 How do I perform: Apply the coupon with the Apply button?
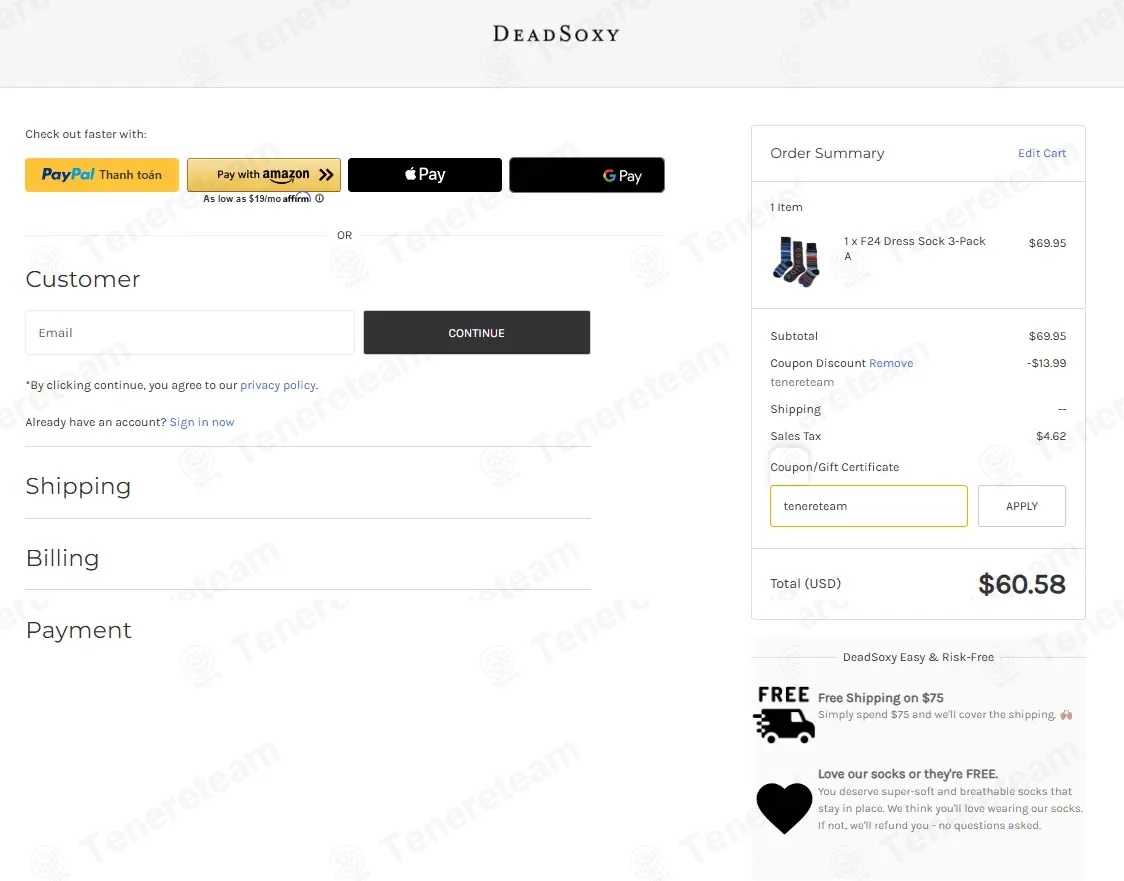[x=1021, y=506]
